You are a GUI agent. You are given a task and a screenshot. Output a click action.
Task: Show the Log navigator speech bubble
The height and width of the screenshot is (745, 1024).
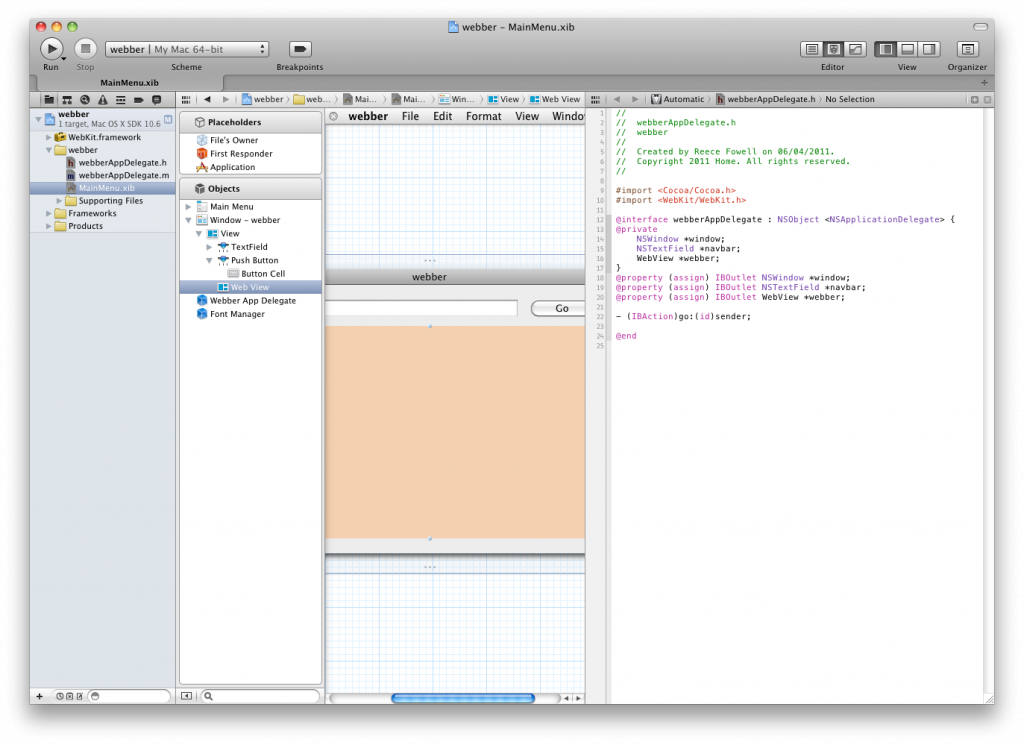point(156,100)
